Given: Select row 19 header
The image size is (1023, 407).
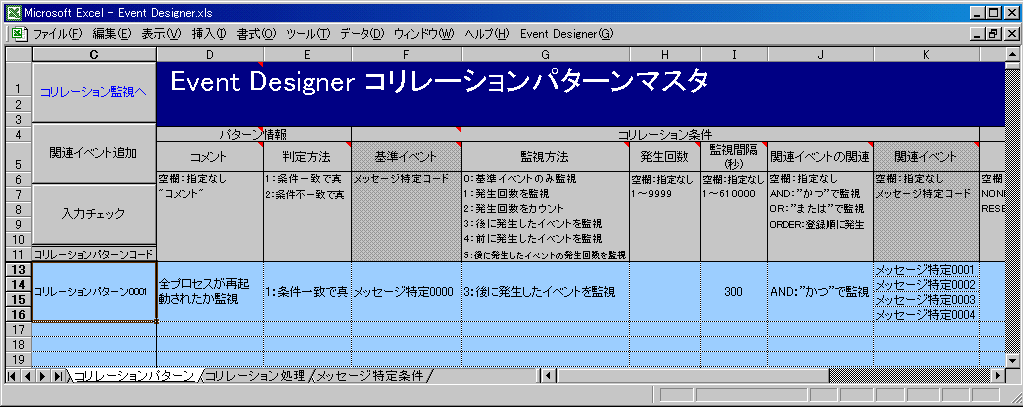Looking at the screenshot, I should (18, 359).
